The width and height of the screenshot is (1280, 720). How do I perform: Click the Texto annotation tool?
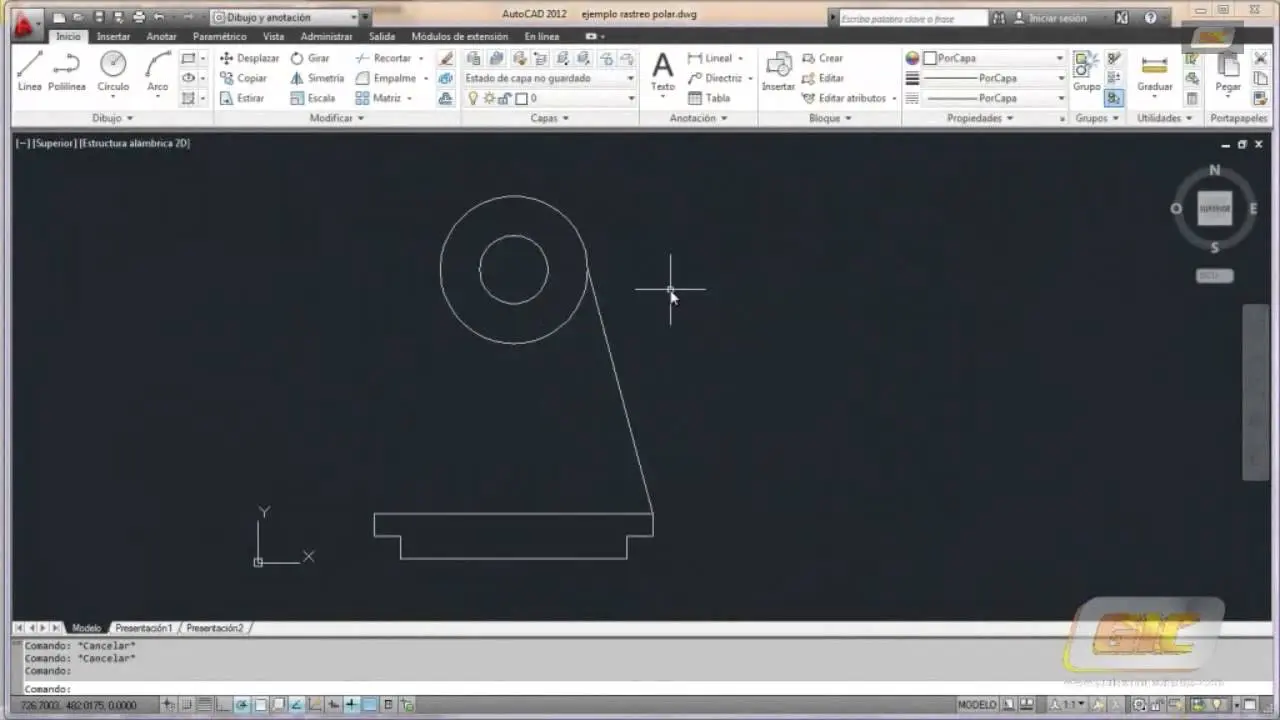coord(663,73)
